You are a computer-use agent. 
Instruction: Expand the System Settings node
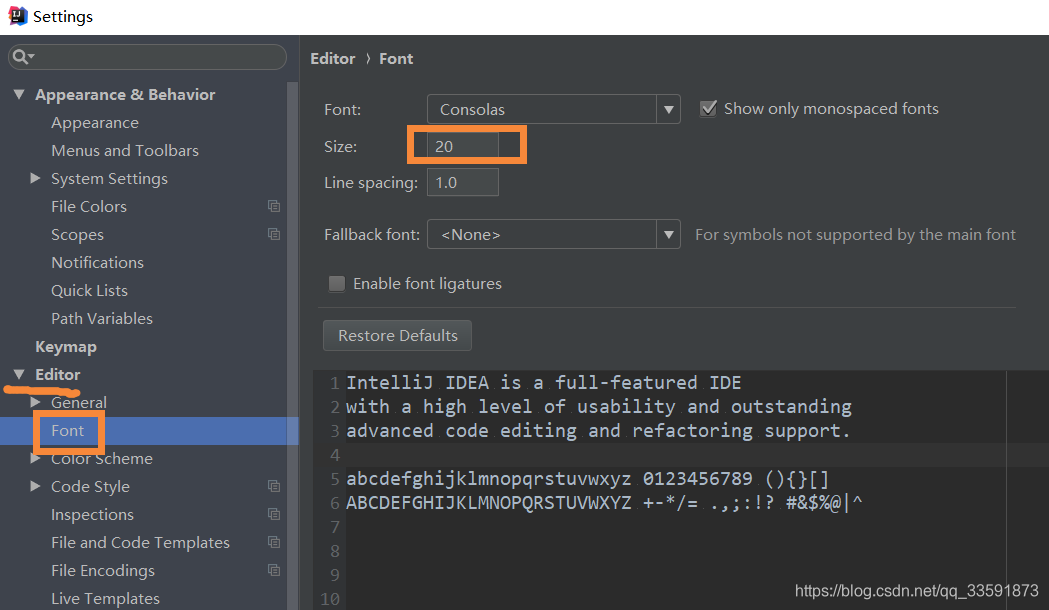tap(35, 178)
